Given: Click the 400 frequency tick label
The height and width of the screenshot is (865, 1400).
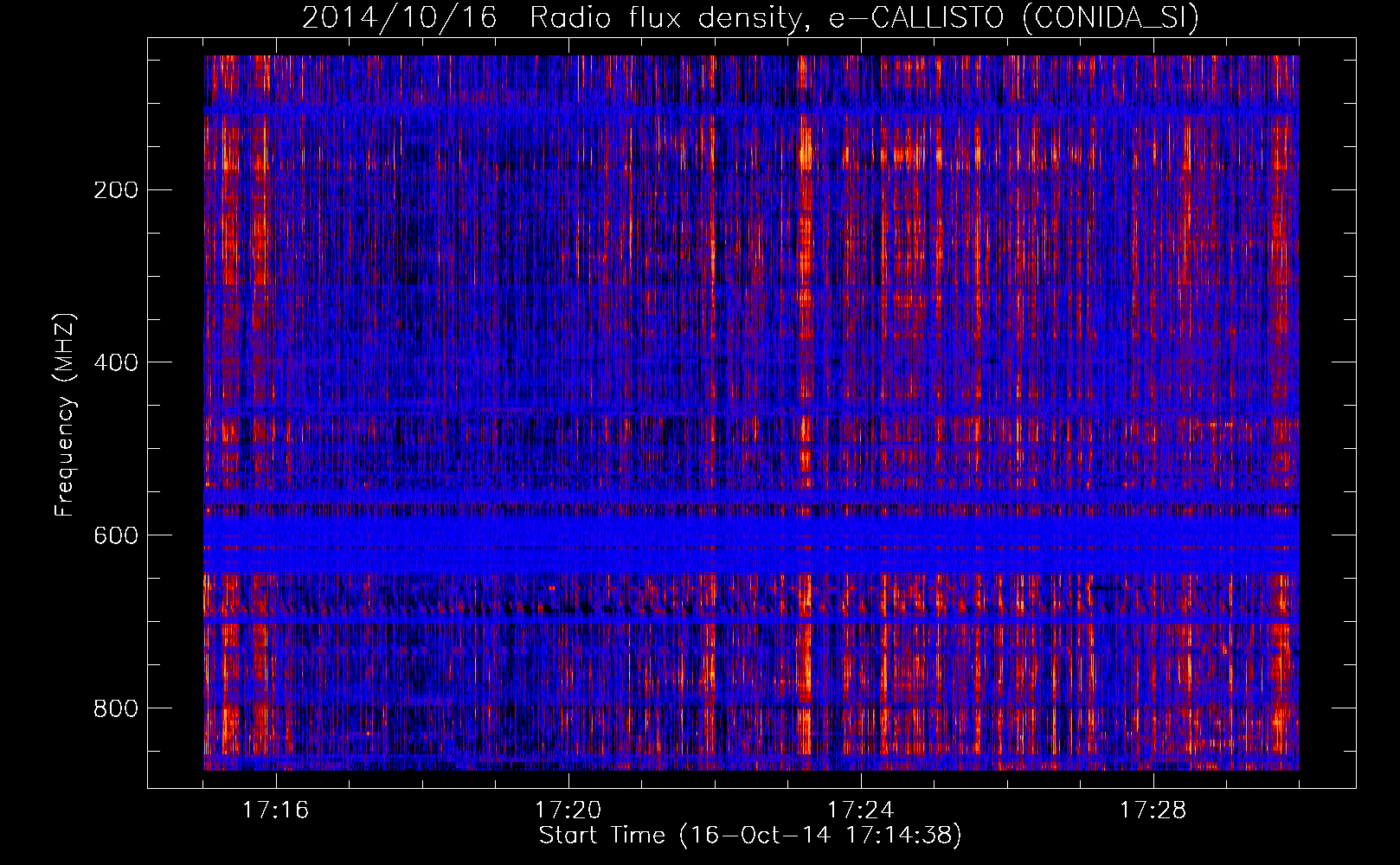Looking at the screenshot, I should point(116,362).
